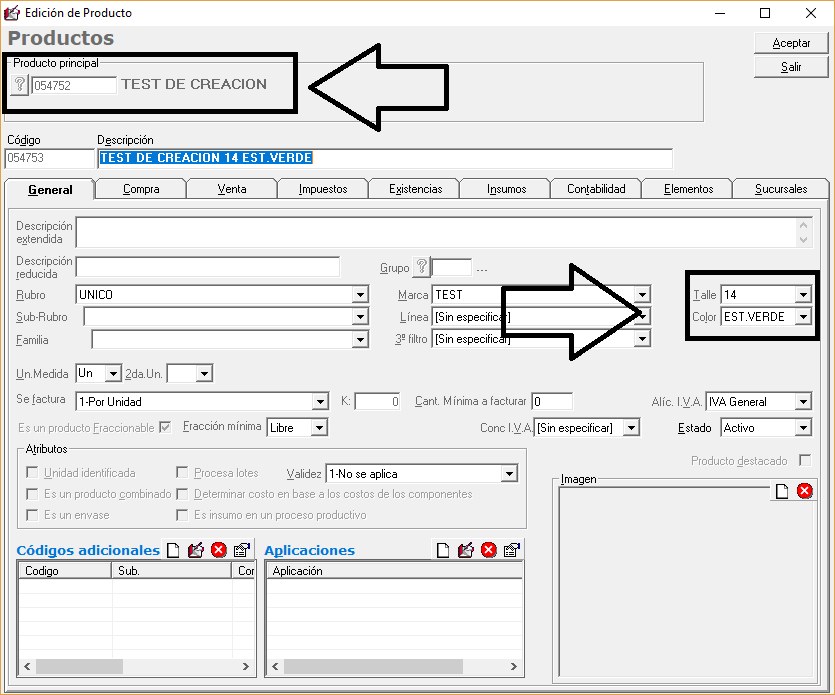Click the Descripción reducida input field
The height and width of the screenshot is (695, 835).
[x=207, y=267]
